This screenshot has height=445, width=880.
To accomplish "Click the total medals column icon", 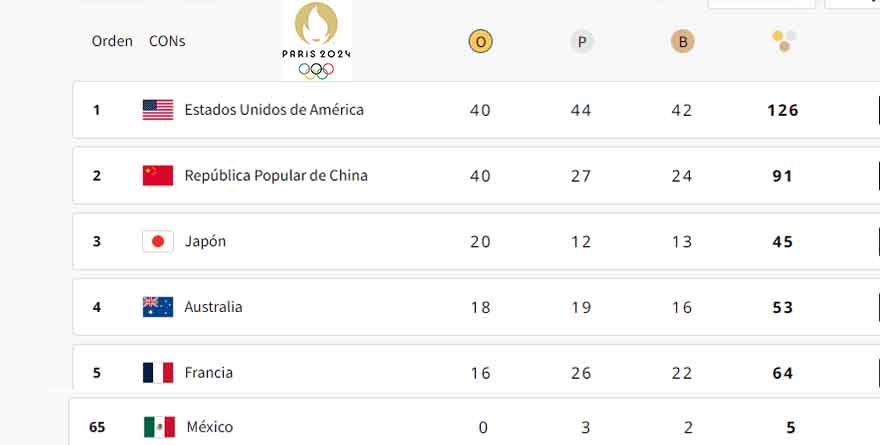I will (x=783, y=41).
